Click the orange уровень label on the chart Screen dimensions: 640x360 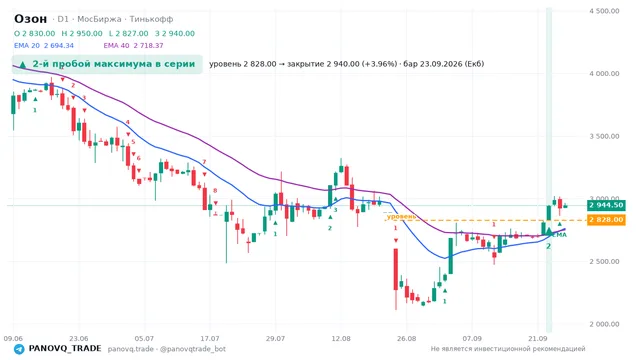401,216
